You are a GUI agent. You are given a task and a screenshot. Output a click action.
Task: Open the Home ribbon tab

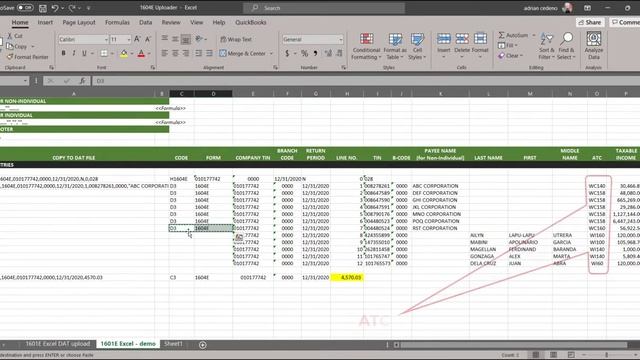coord(20,22)
